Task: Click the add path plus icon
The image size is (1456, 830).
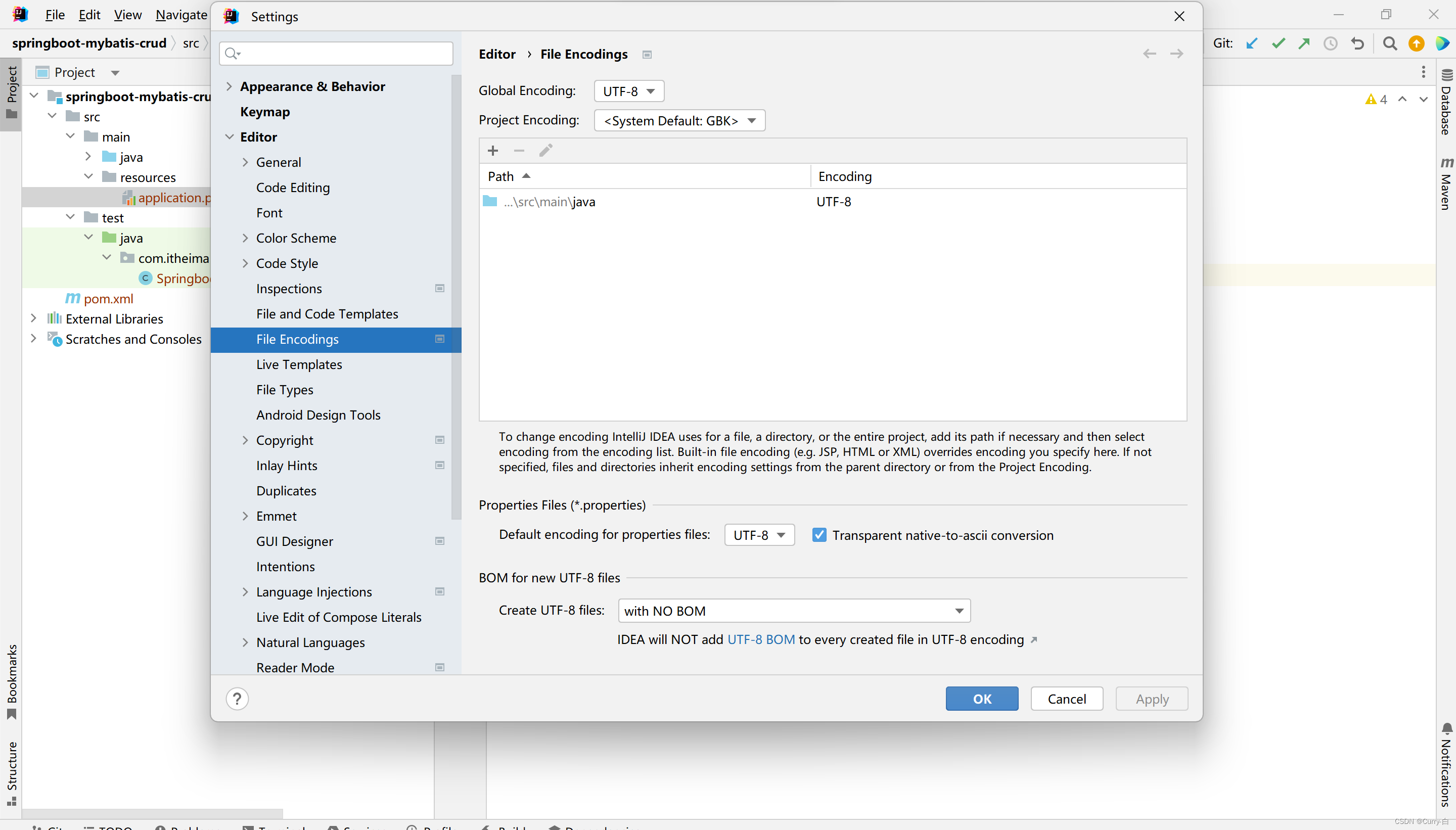Action: coord(492,151)
